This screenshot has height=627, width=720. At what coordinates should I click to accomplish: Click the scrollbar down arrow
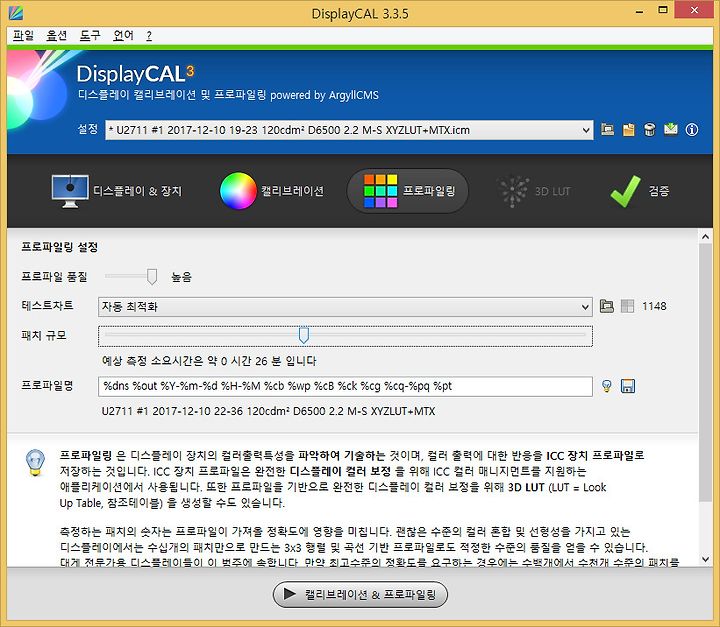pos(705,559)
